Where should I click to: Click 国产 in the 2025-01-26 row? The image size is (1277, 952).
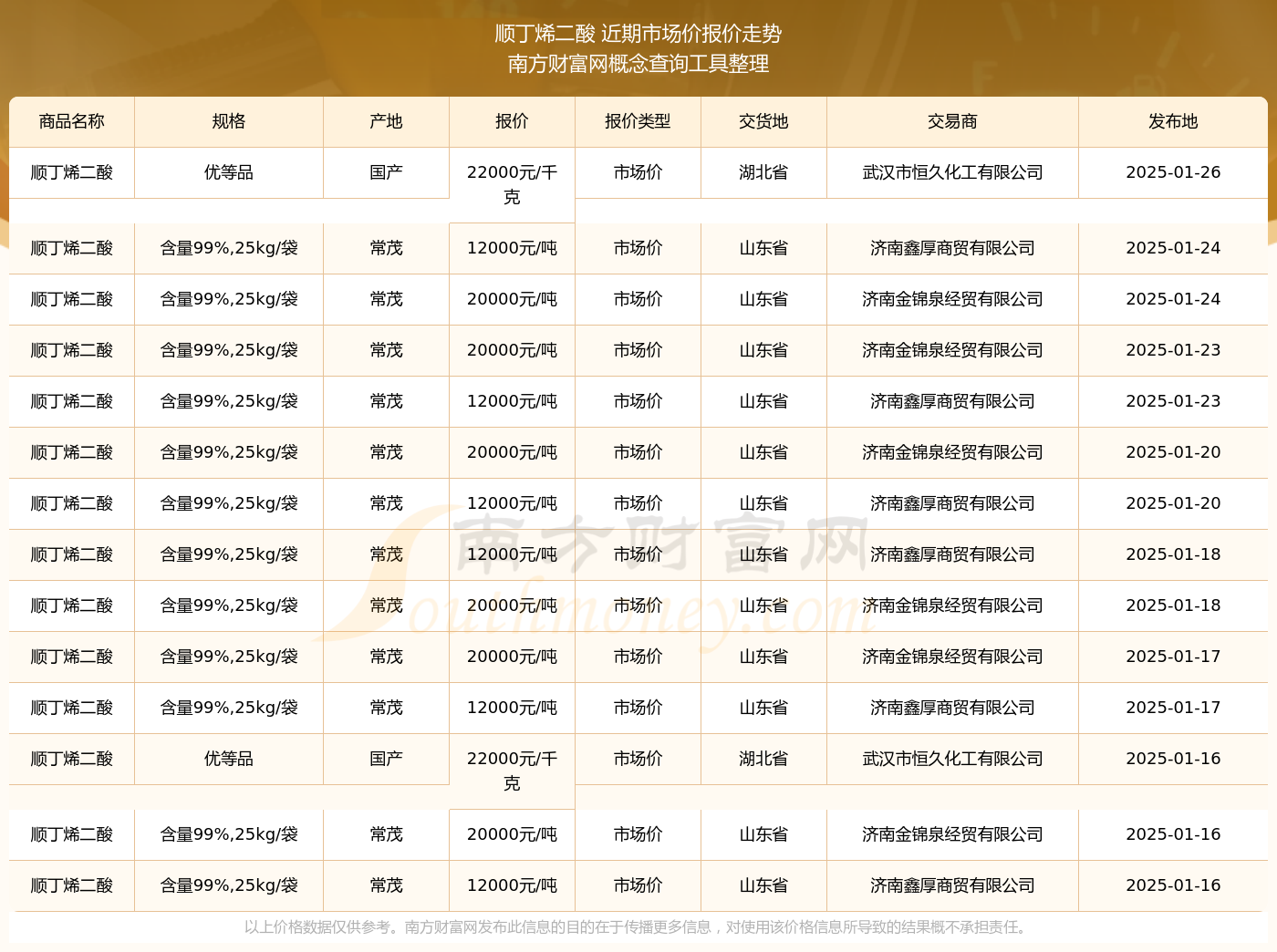(387, 172)
